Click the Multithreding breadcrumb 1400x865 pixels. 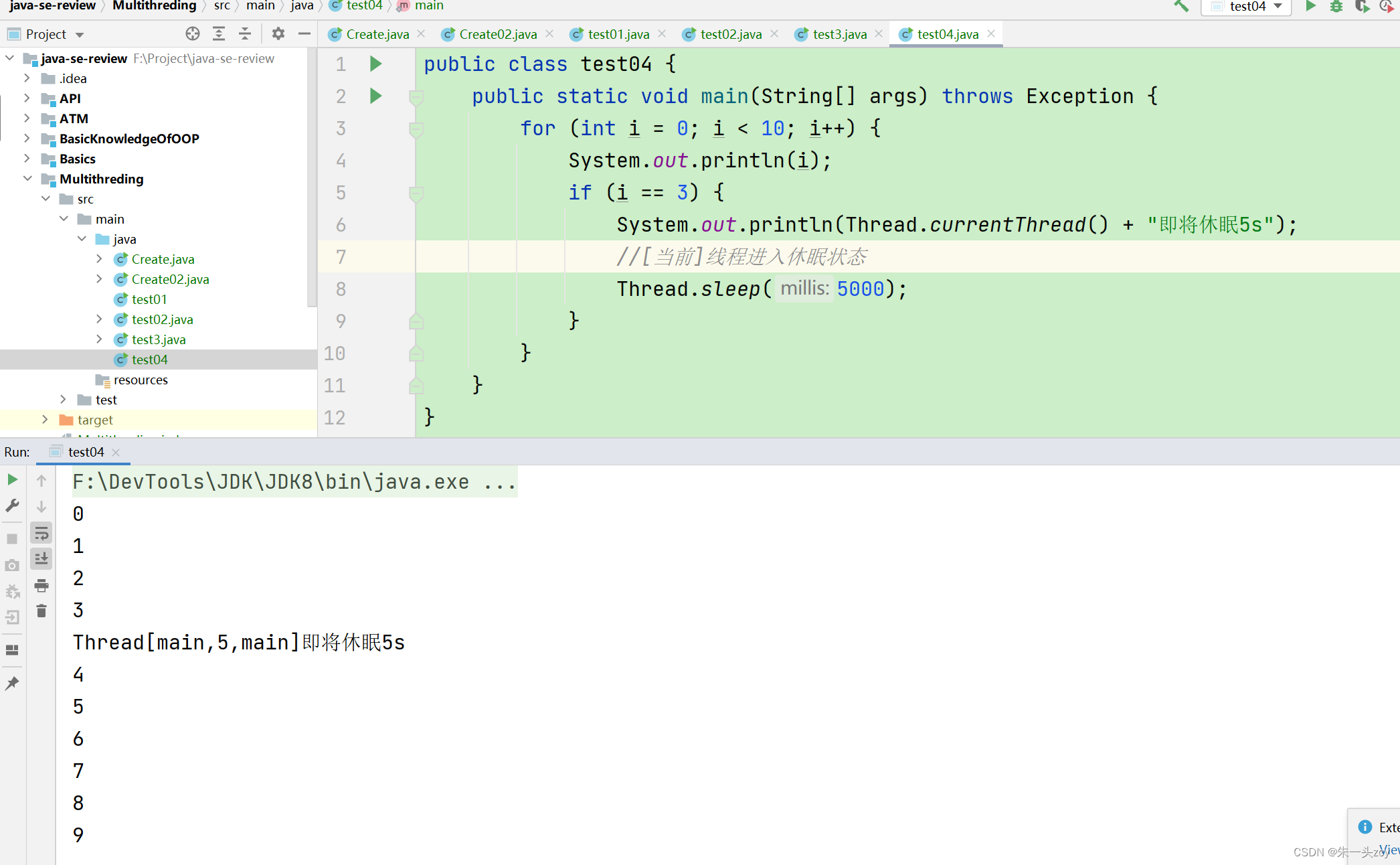tap(154, 6)
